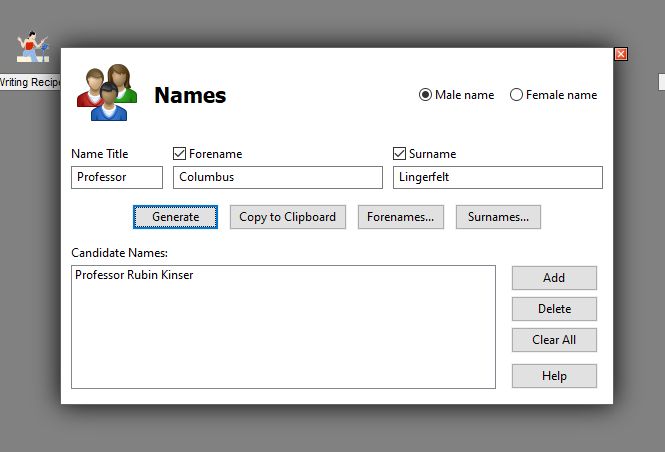The image size is (665, 452).
Task: Click Copy to Clipboard button
Action: tap(288, 217)
